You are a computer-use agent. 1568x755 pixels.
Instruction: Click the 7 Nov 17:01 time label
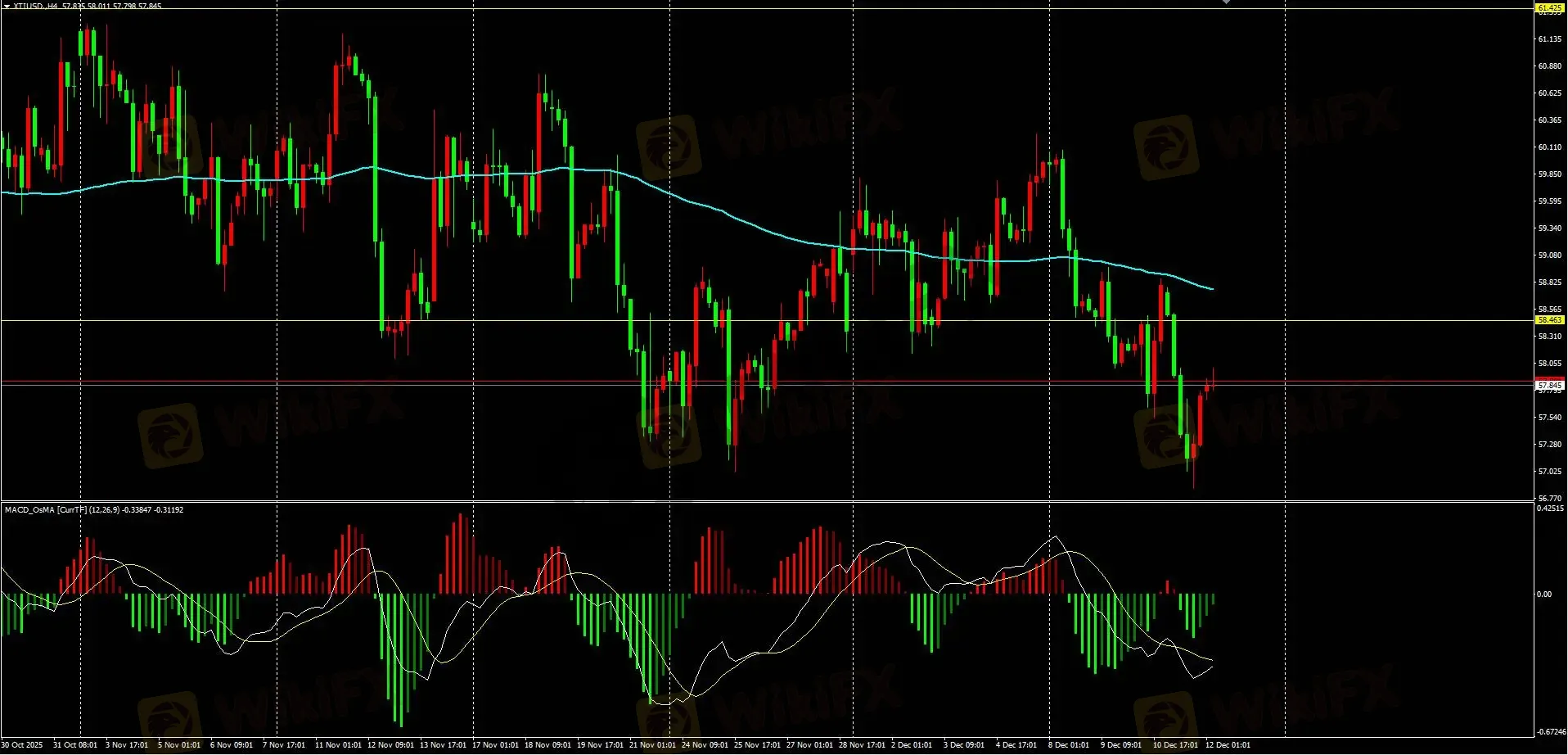(284, 745)
